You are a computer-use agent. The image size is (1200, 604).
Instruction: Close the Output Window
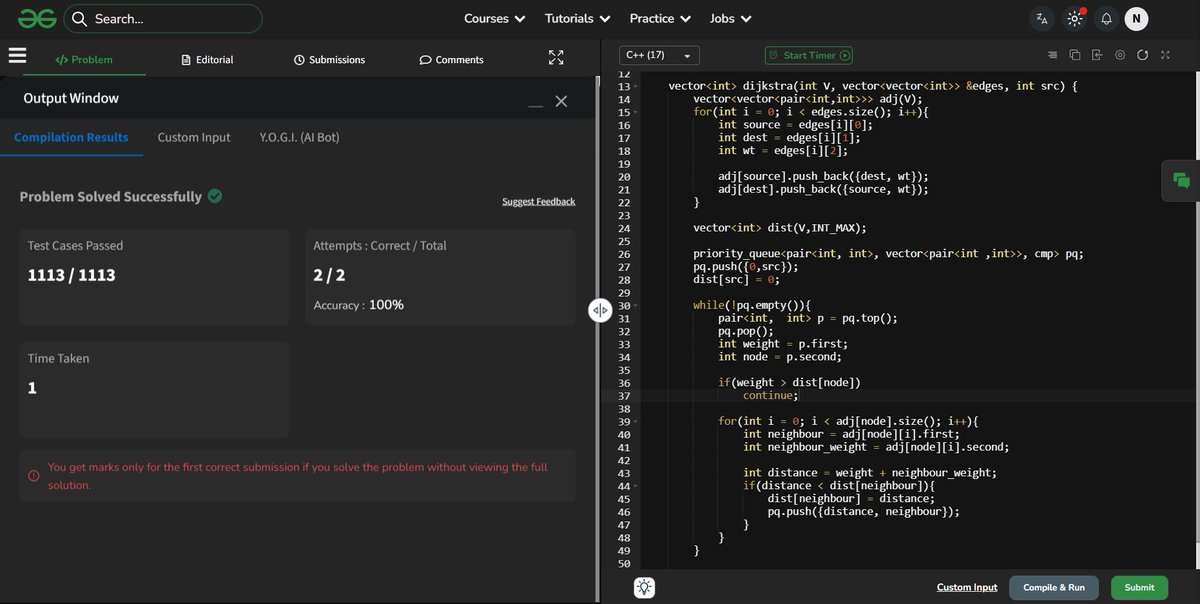[x=561, y=101]
